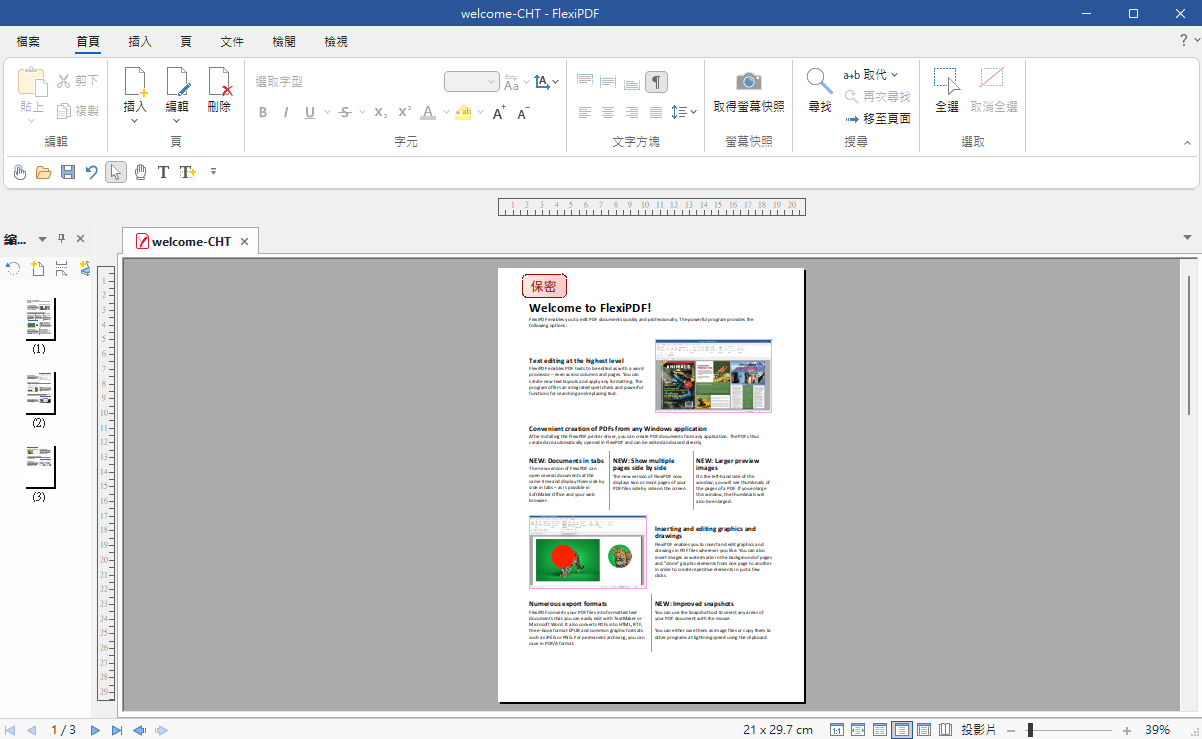Expand the 插入 page dropdown

(x=135, y=121)
